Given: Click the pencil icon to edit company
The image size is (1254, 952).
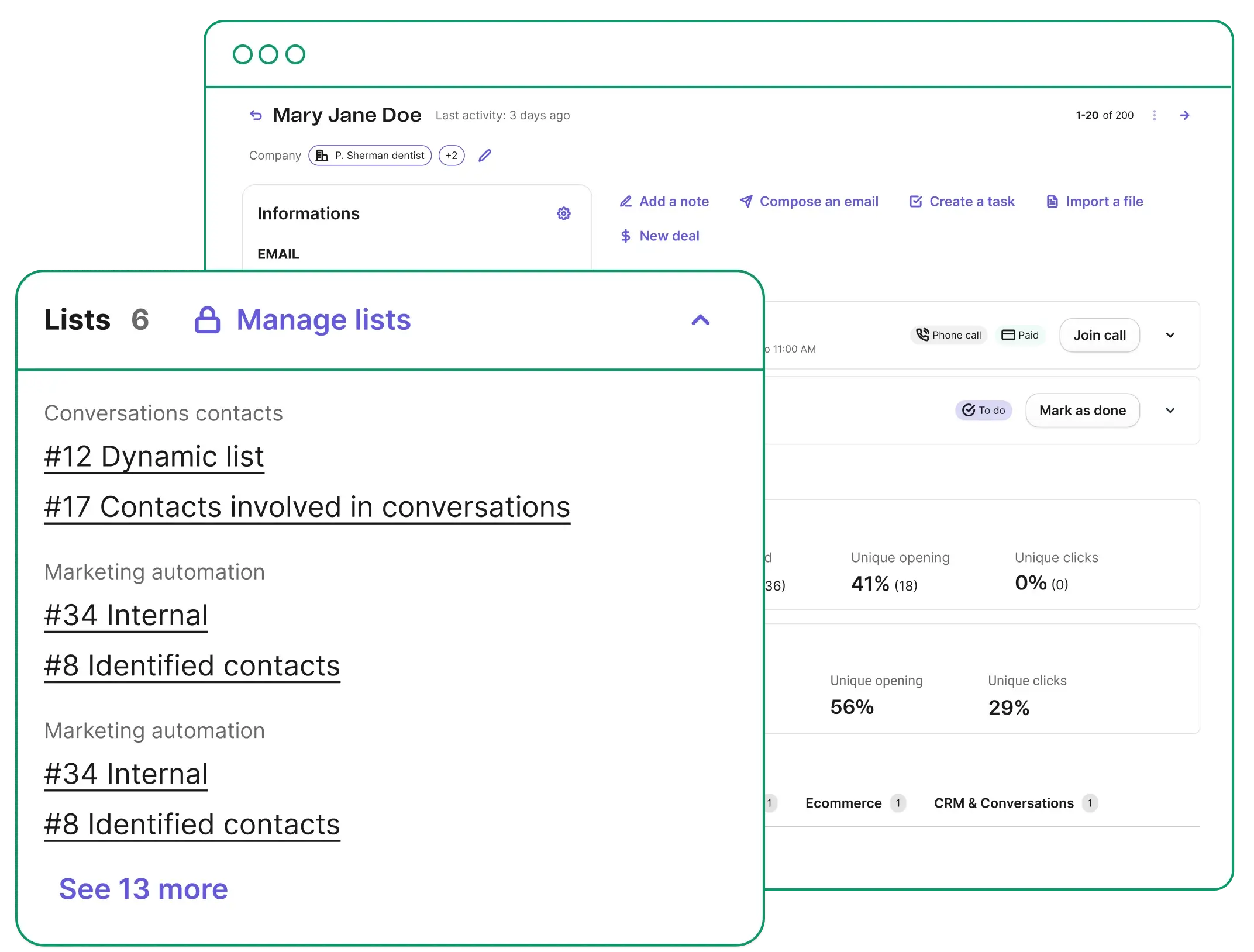Looking at the screenshot, I should point(485,156).
